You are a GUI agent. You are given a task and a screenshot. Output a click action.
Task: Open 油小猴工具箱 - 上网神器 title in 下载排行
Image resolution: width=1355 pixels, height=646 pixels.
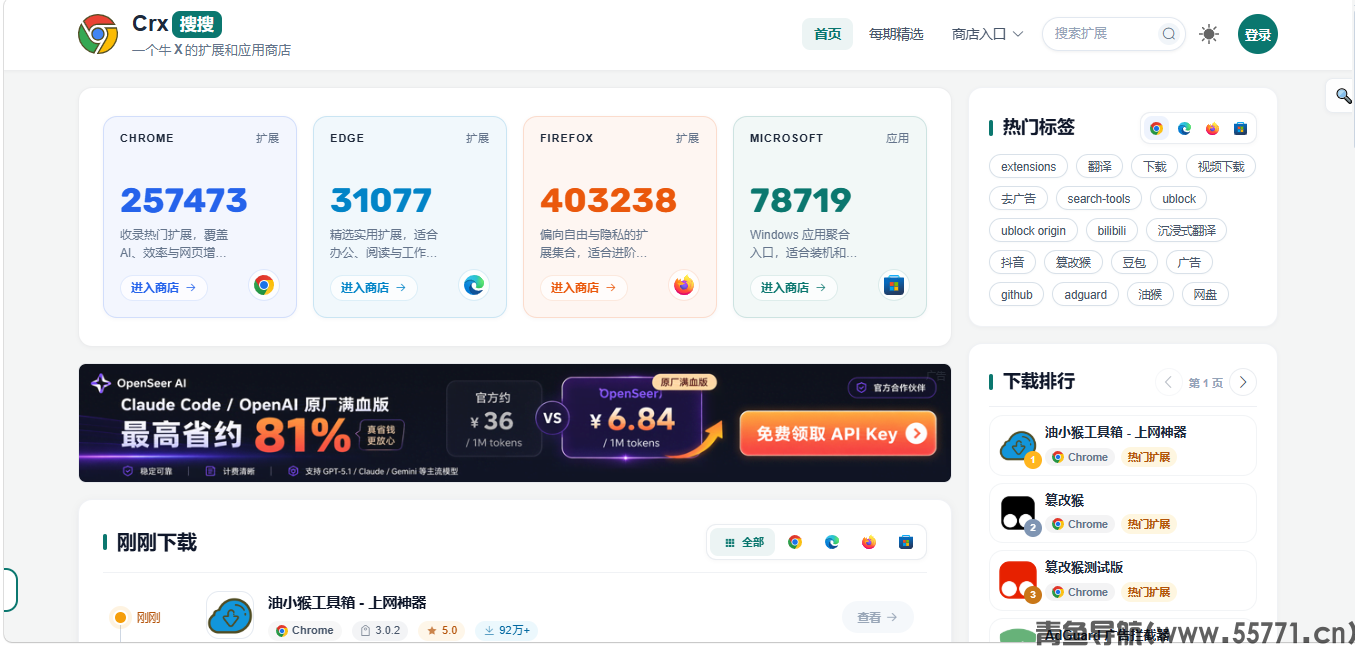pos(1115,433)
